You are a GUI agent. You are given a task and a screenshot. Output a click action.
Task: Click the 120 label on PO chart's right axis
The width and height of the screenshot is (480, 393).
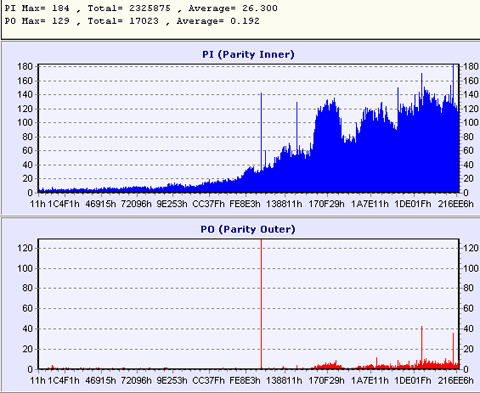pos(471,248)
